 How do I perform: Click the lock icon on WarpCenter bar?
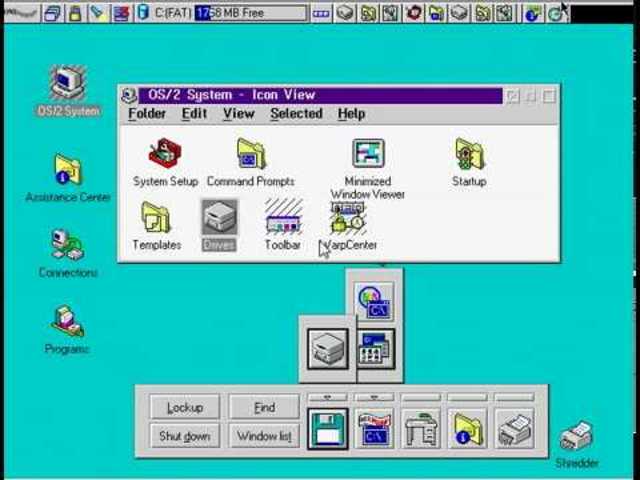74,13
